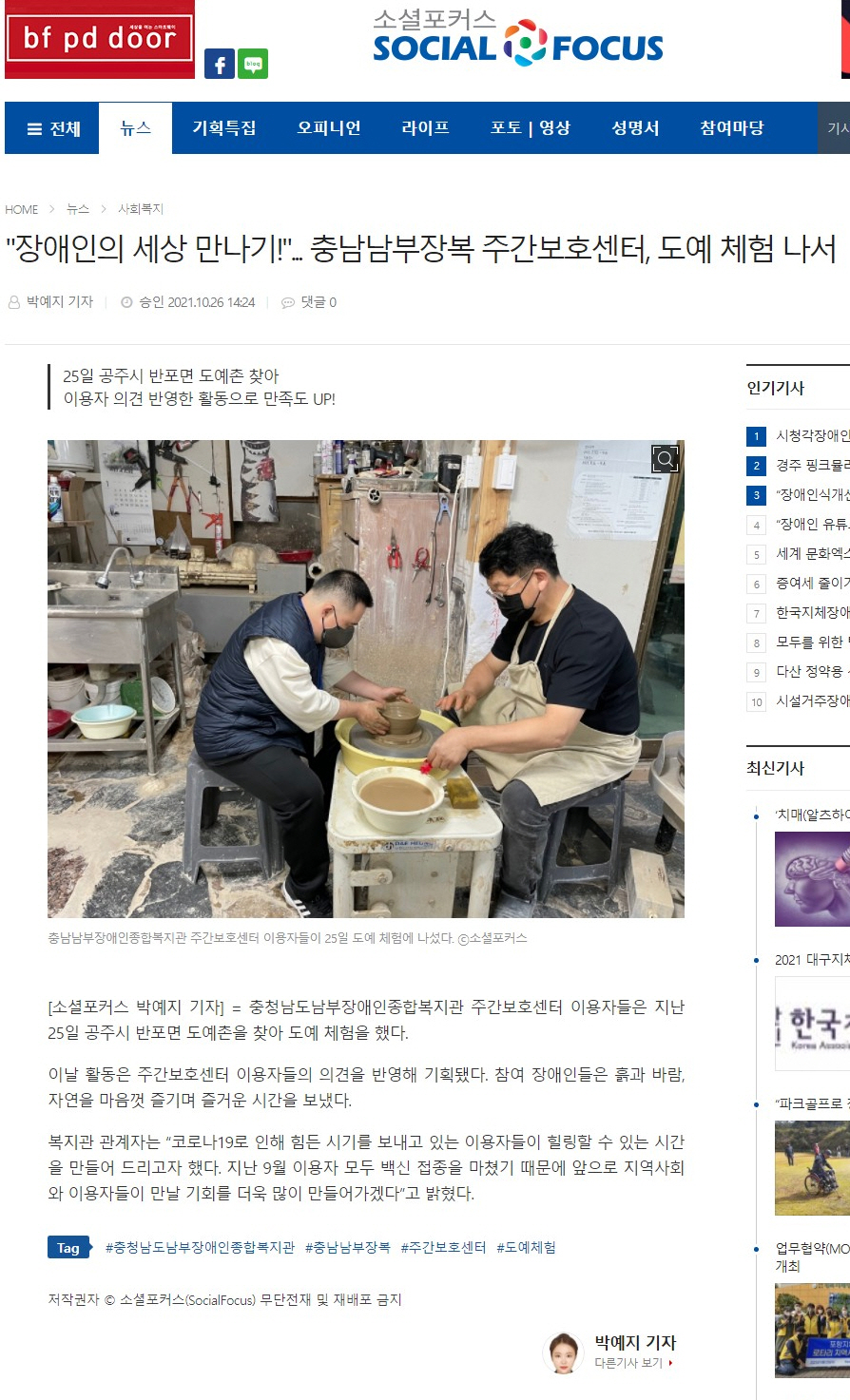Open the dementia brain article thumbnail

tap(812, 879)
